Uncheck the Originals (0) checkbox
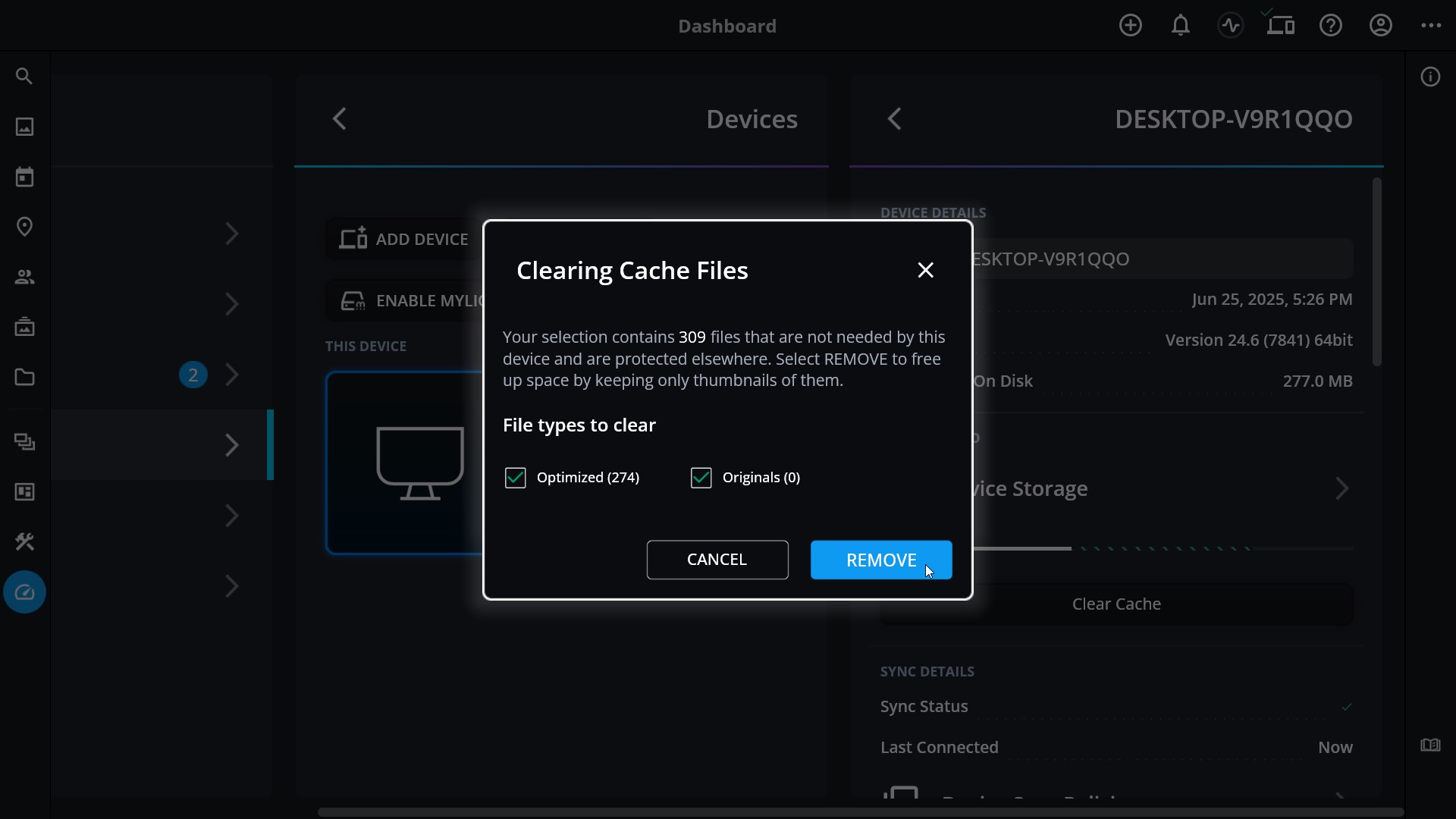1456x819 pixels. pyautogui.click(x=701, y=478)
